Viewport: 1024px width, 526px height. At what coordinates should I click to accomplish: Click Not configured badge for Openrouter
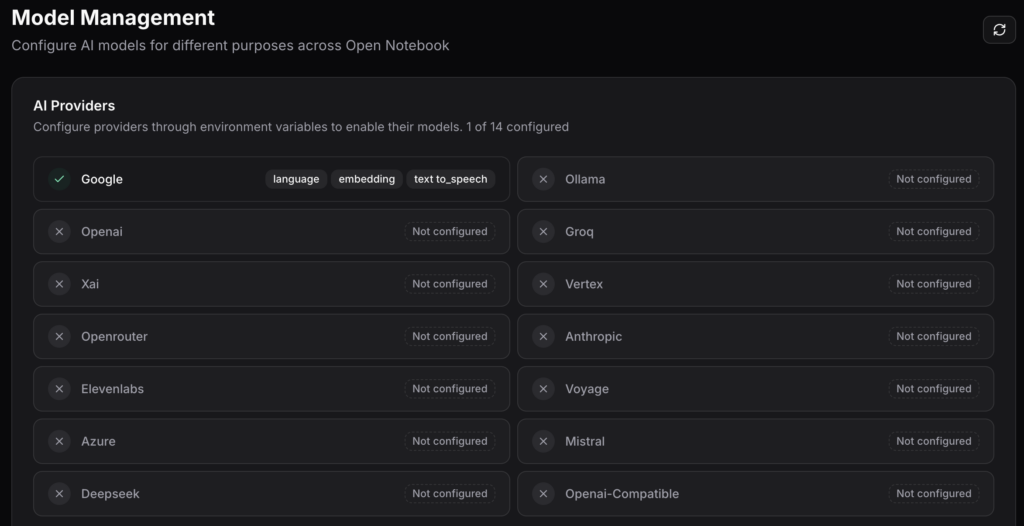[449, 337]
